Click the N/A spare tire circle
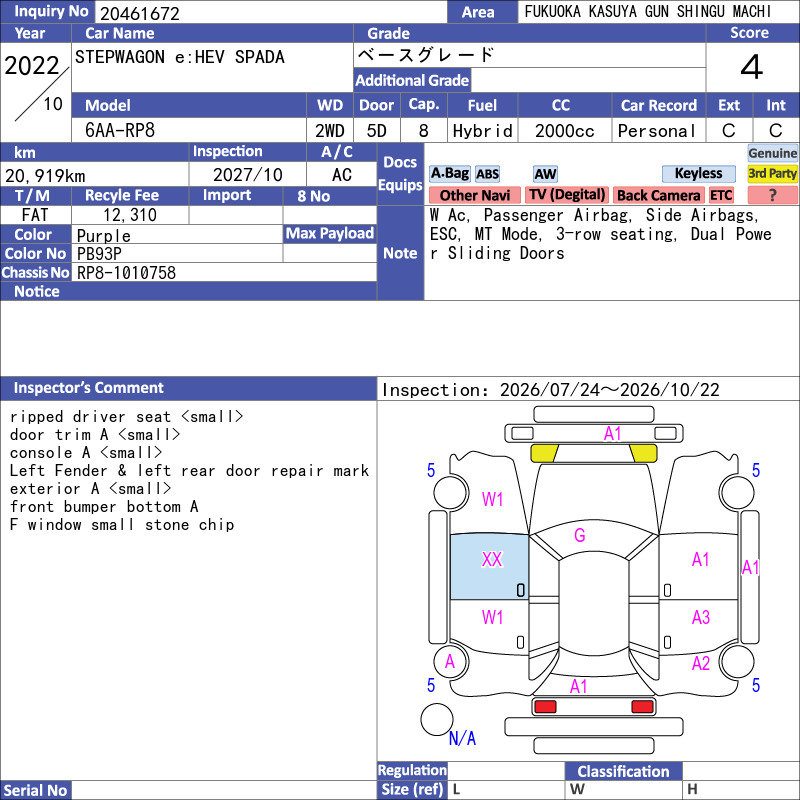 [437, 719]
